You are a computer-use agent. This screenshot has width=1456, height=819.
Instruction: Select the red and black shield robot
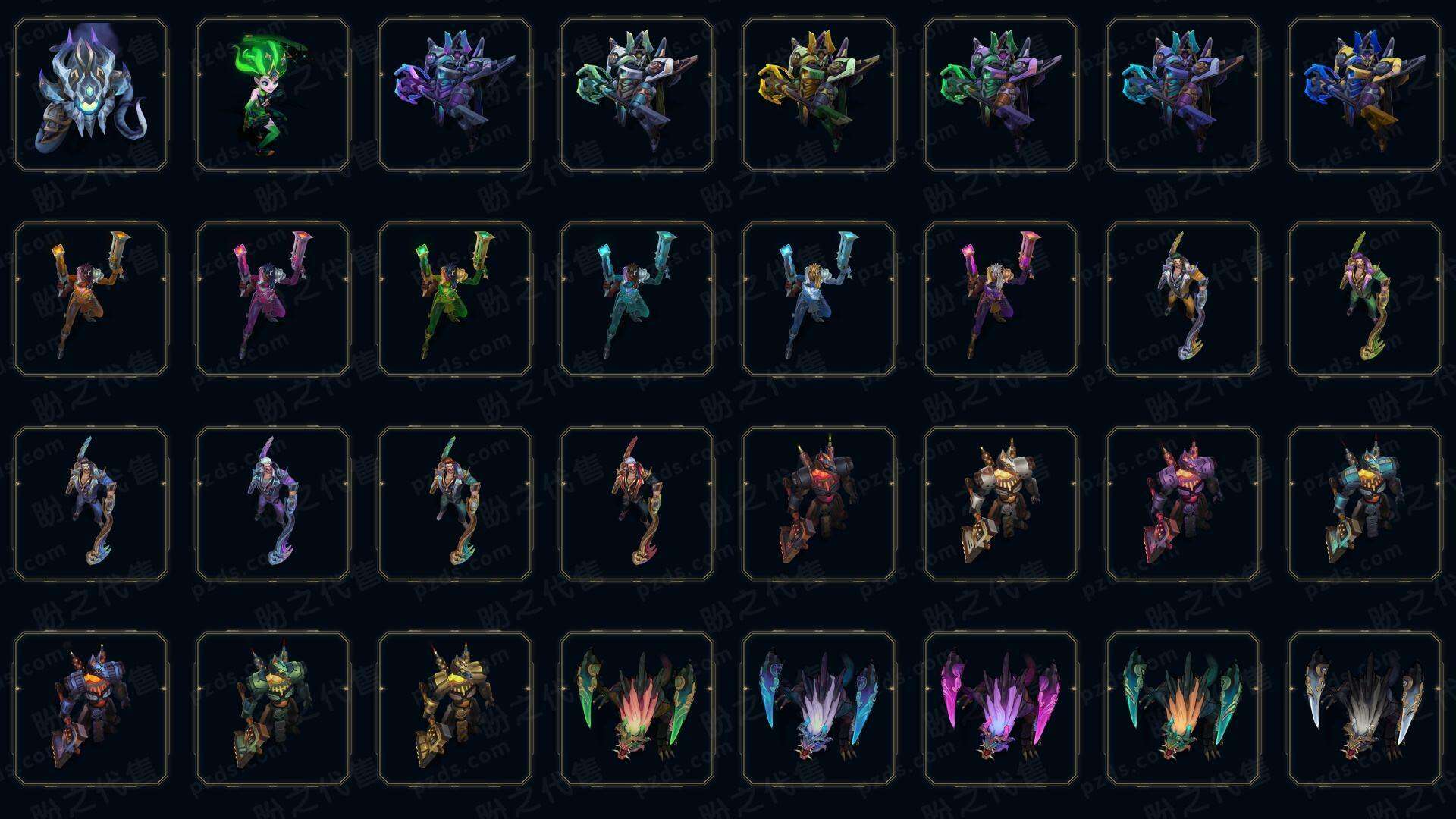tap(819, 504)
